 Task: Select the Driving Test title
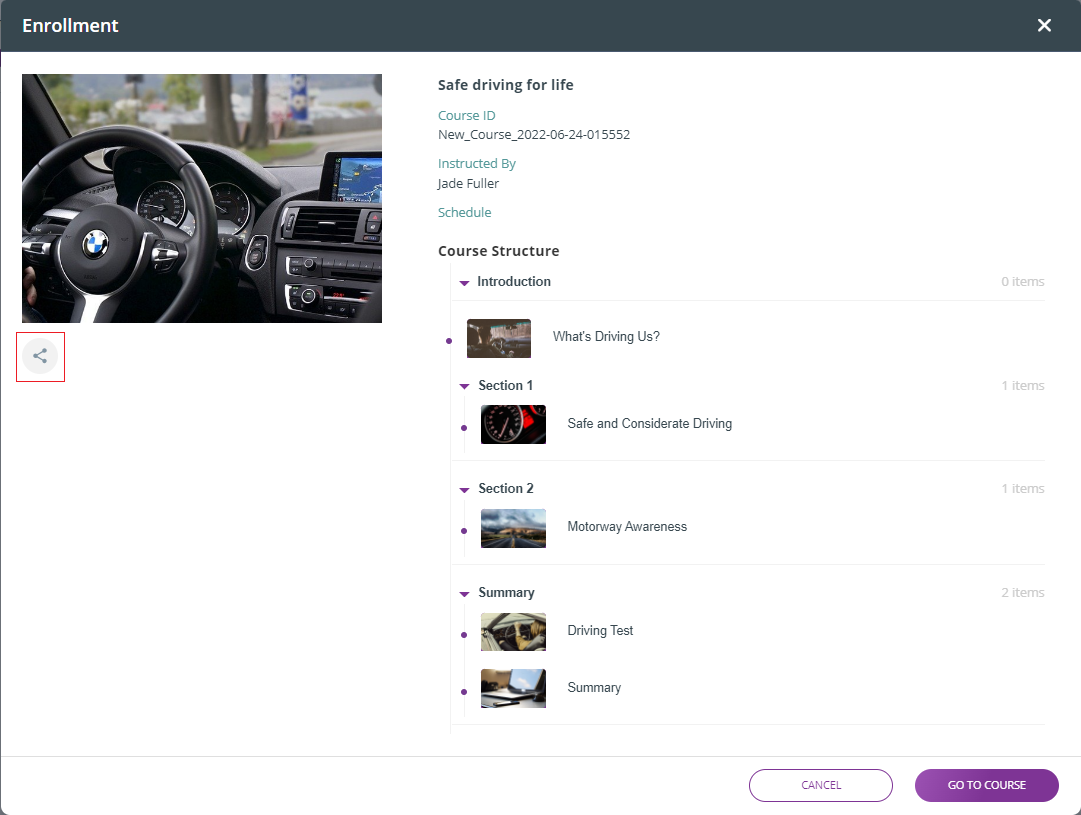[x=600, y=630]
